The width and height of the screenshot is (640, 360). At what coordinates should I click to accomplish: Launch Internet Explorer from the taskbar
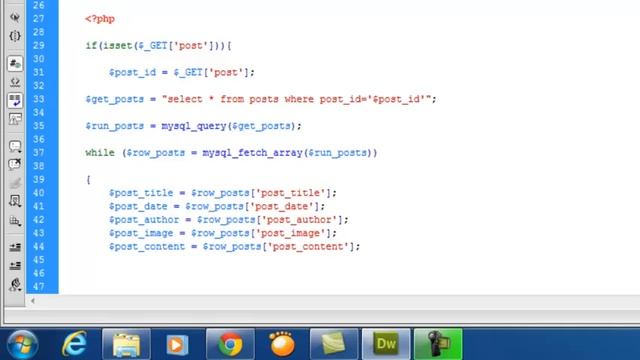tap(74, 344)
